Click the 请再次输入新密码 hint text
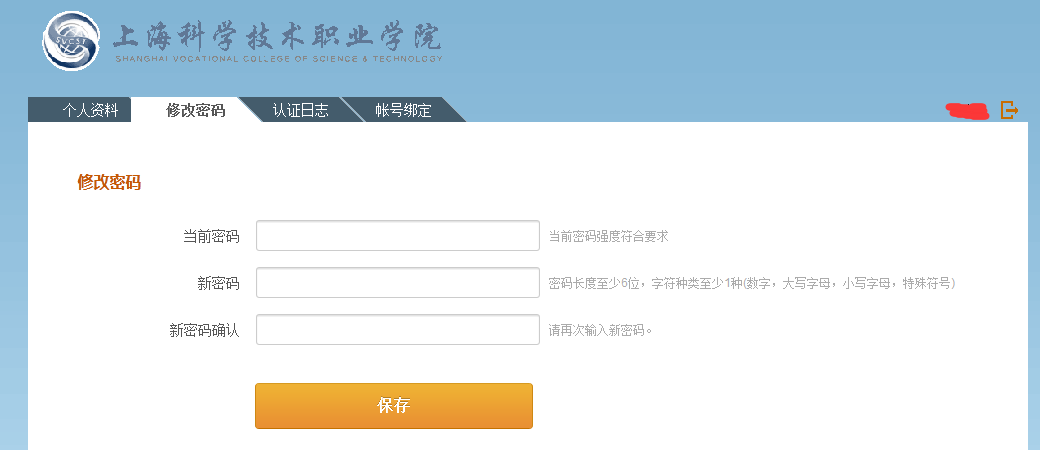The image size is (1040, 450). tap(600, 330)
